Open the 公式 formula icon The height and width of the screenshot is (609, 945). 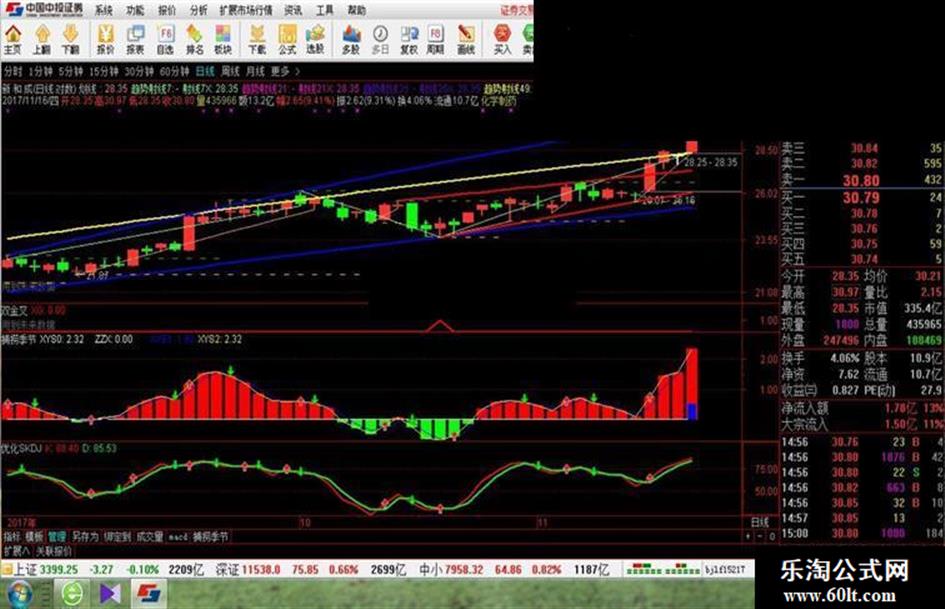click(287, 39)
